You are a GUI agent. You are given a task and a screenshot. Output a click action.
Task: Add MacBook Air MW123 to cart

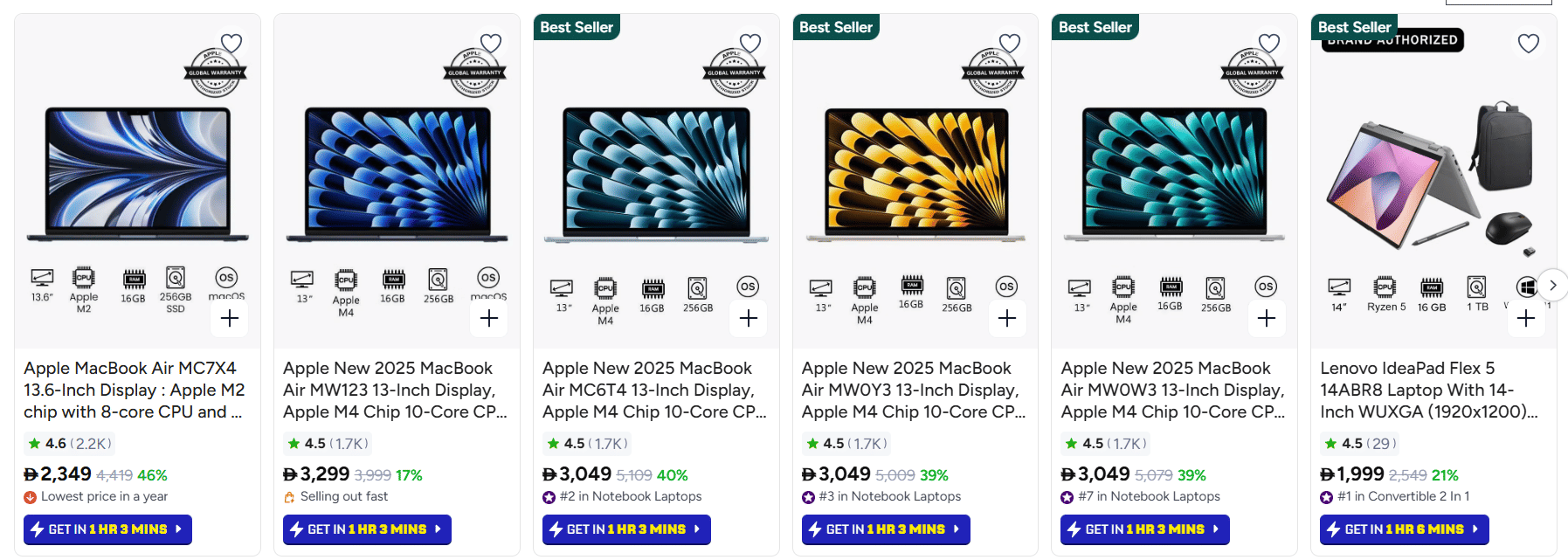(x=489, y=319)
